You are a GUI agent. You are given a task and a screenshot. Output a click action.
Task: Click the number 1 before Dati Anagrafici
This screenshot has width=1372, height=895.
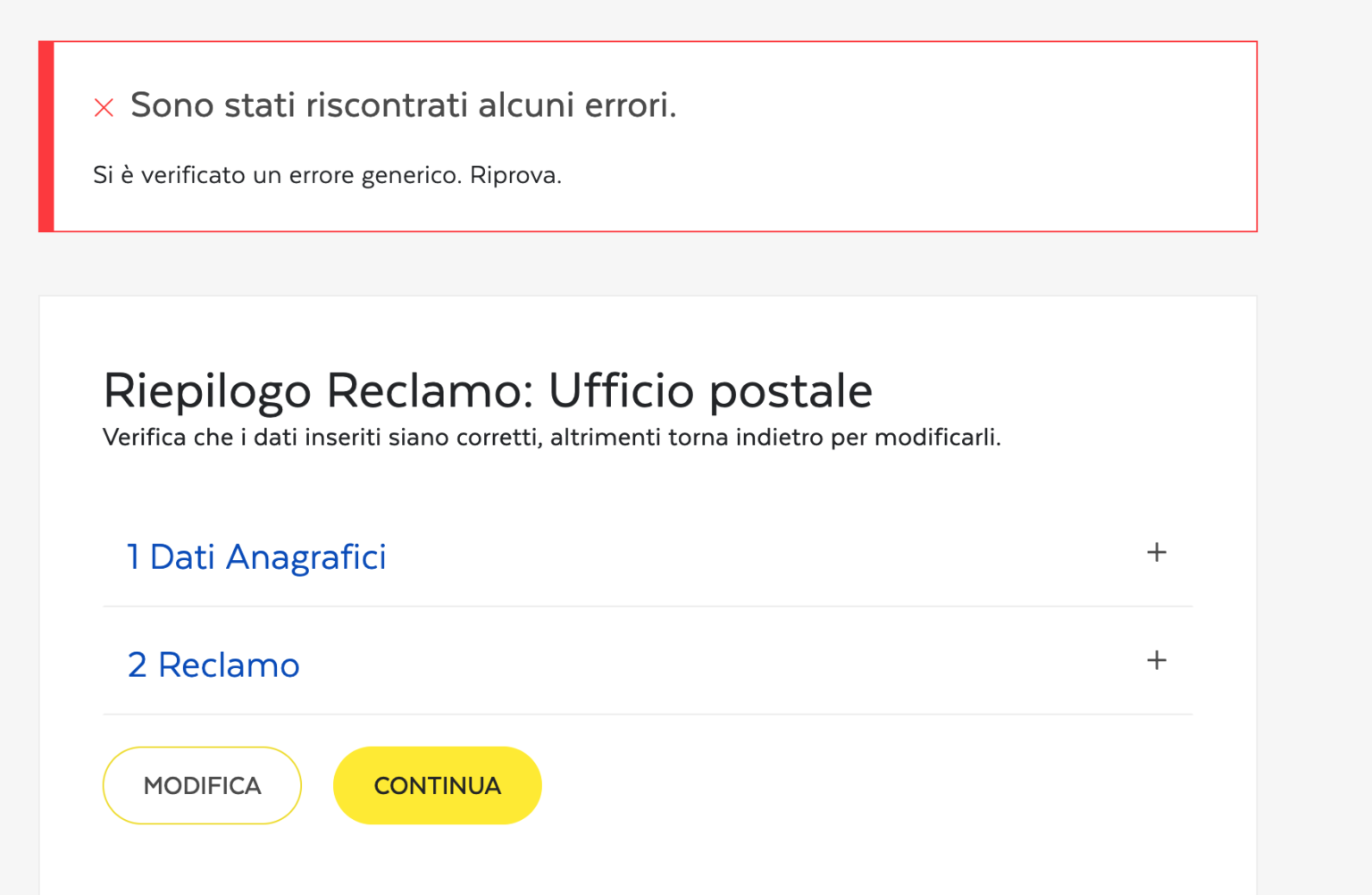(x=133, y=557)
